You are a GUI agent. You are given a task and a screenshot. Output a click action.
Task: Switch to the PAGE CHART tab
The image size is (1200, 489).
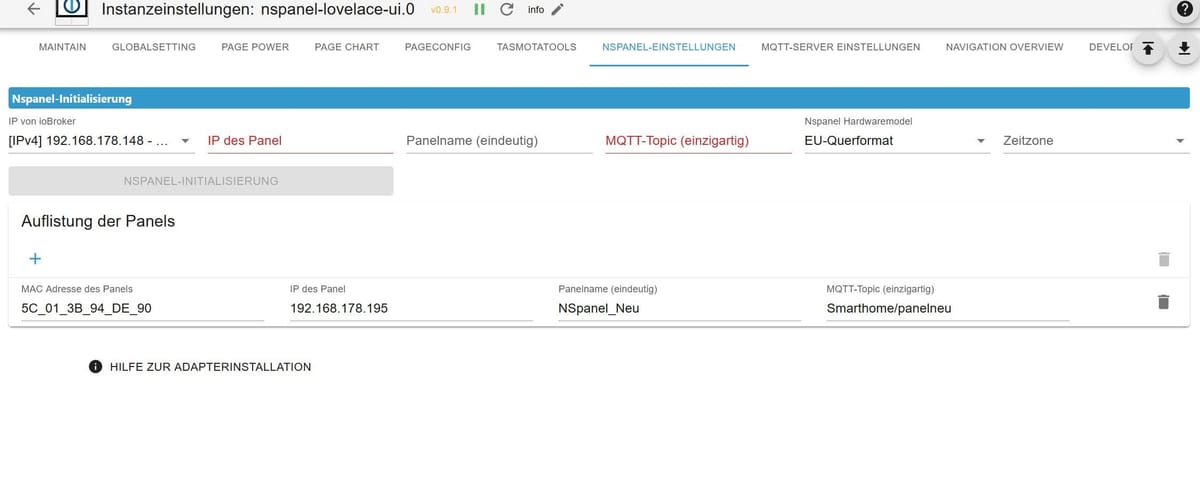pos(347,47)
